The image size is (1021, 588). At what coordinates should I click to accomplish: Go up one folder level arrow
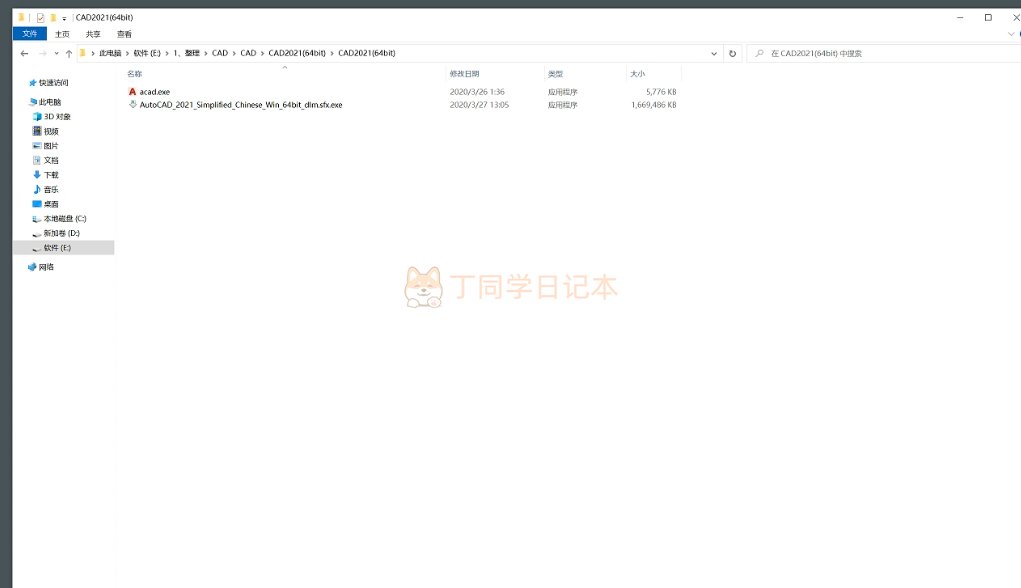tap(69, 53)
